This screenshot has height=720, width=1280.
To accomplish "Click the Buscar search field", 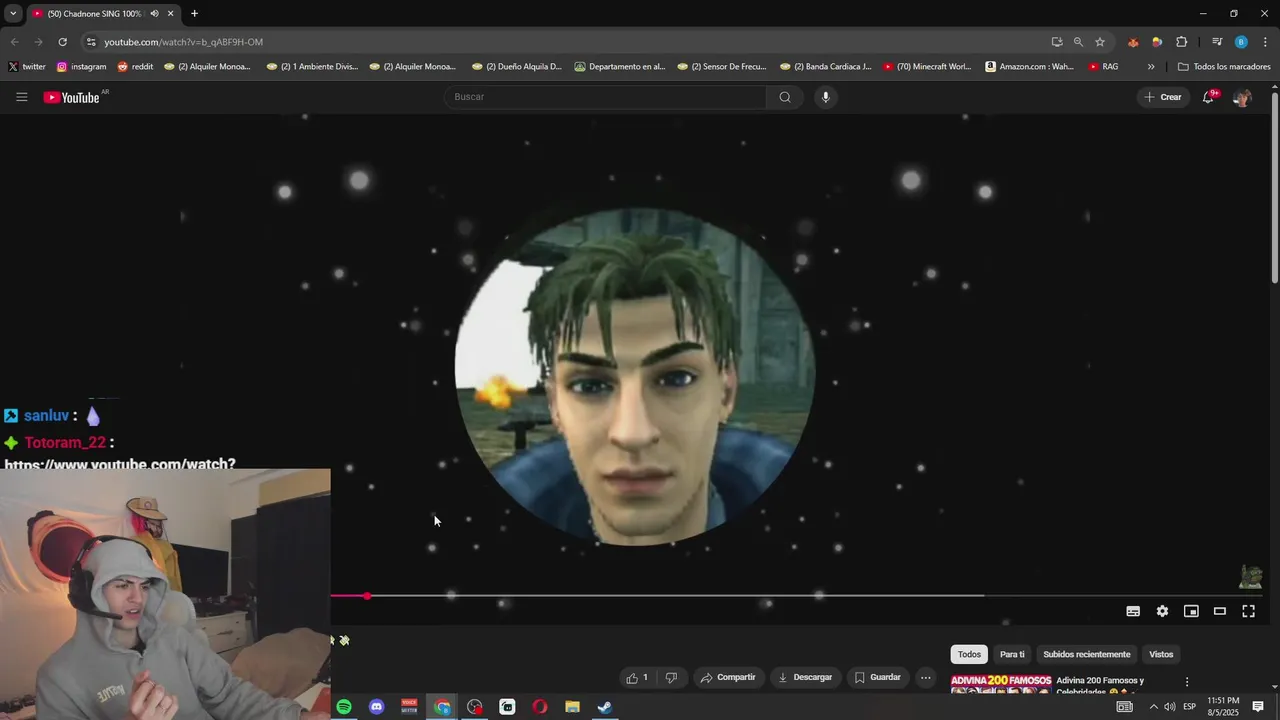I will tap(605, 97).
